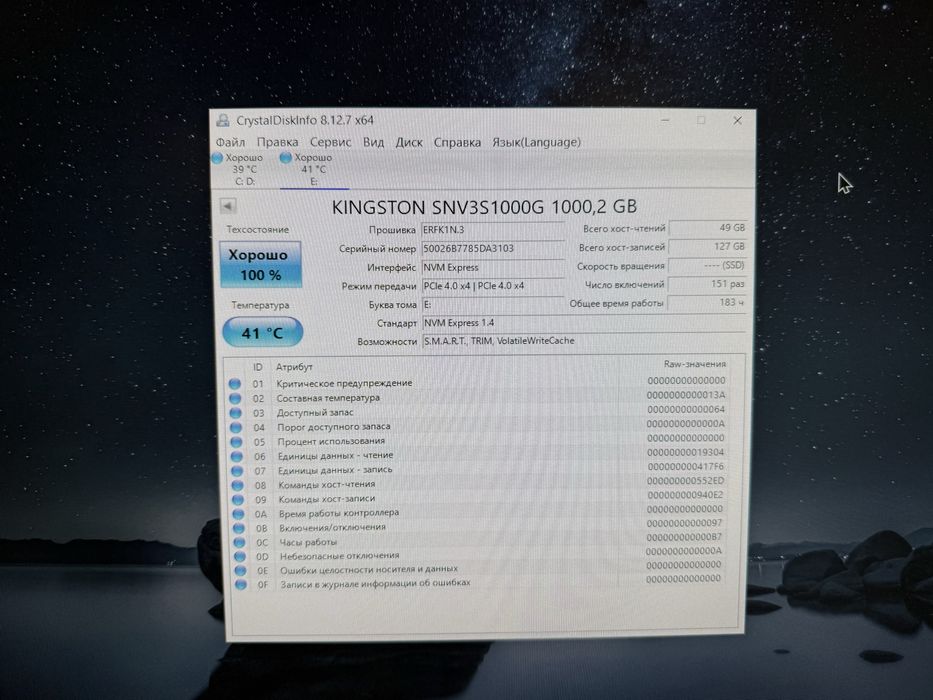933x700 pixels.
Task: Select the C: D: disk tab
Action: click(245, 169)
